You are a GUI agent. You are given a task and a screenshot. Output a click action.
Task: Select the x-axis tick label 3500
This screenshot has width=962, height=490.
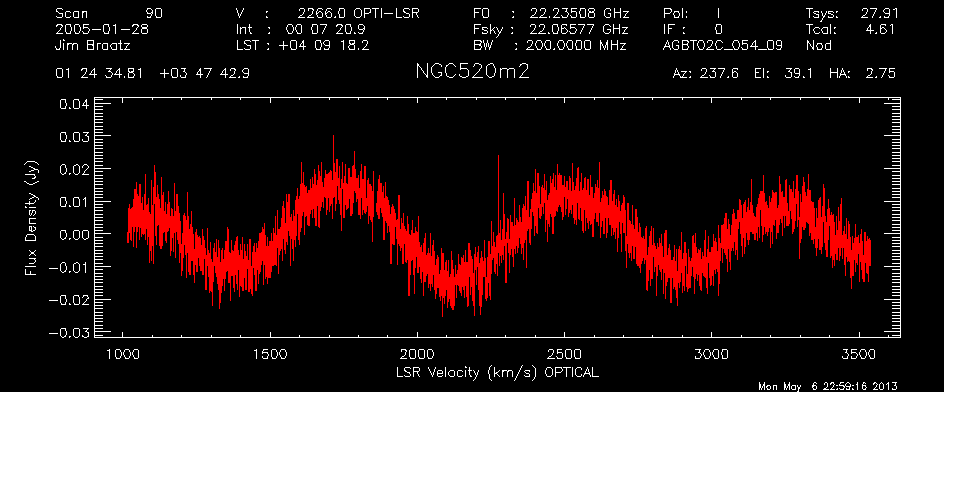858,354
